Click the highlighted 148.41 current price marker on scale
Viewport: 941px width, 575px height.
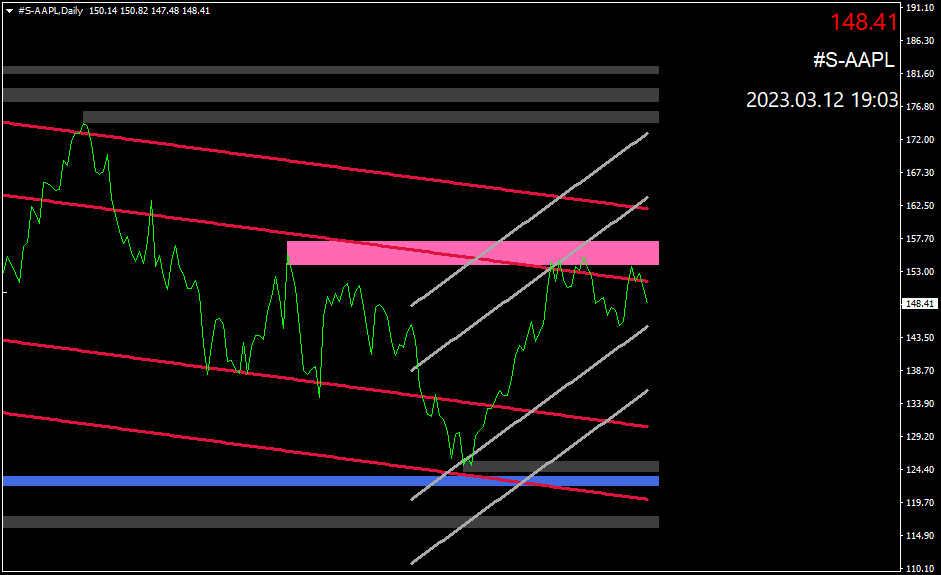point(919,304)
